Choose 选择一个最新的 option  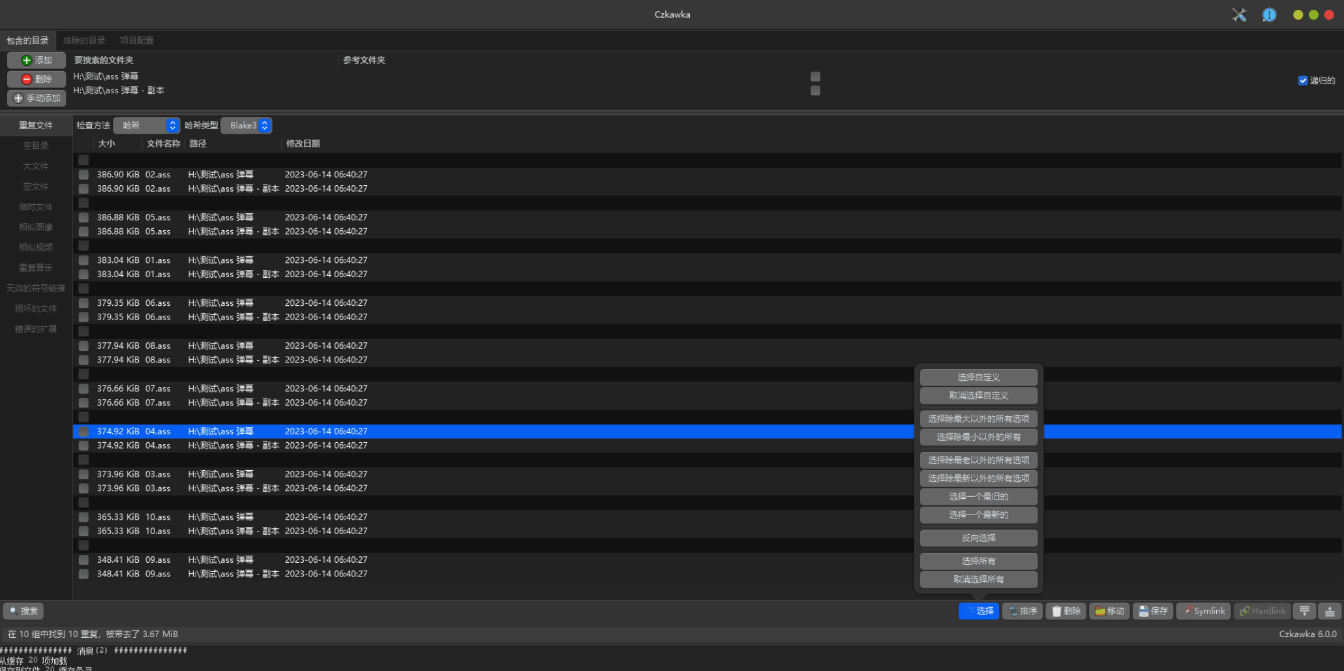pyautogui.click(x=979, y=515)
